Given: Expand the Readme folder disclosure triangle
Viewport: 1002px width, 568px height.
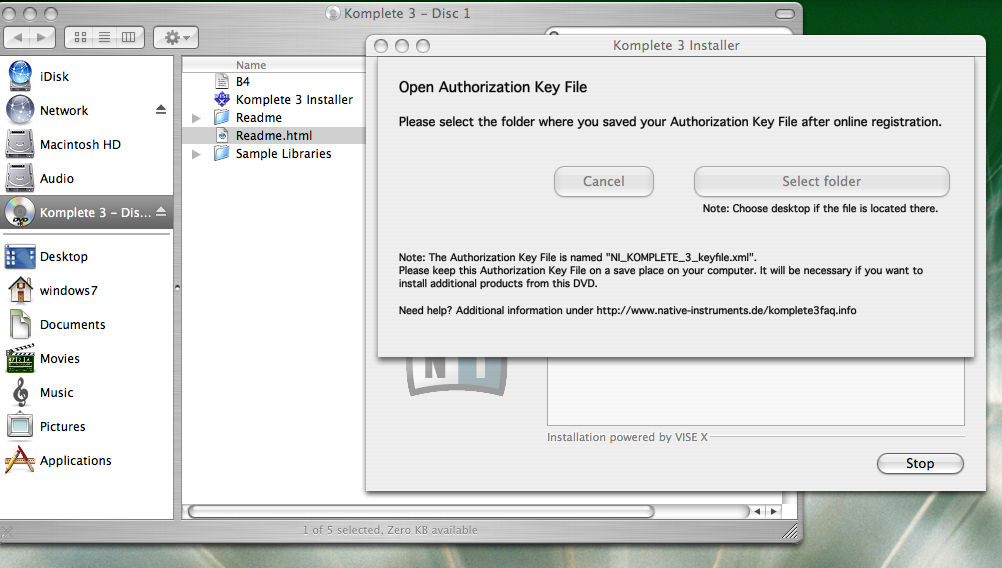Looking at the screenshot, I should click(196, 118).
